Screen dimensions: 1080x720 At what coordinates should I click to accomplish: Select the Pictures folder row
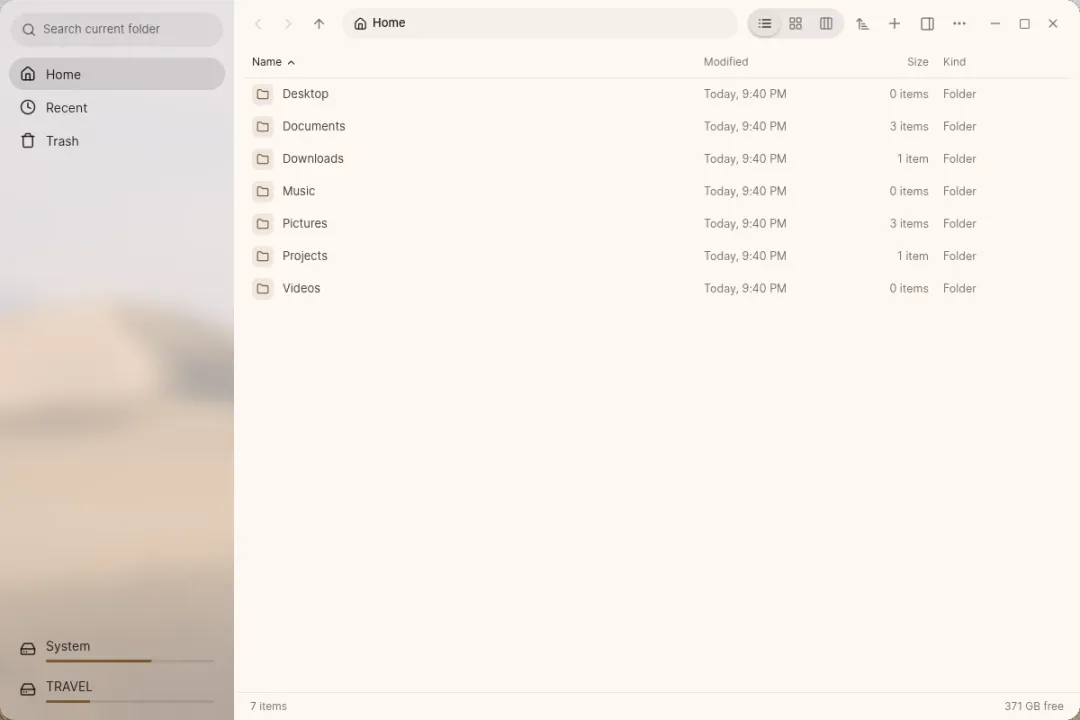click(657, 223)
